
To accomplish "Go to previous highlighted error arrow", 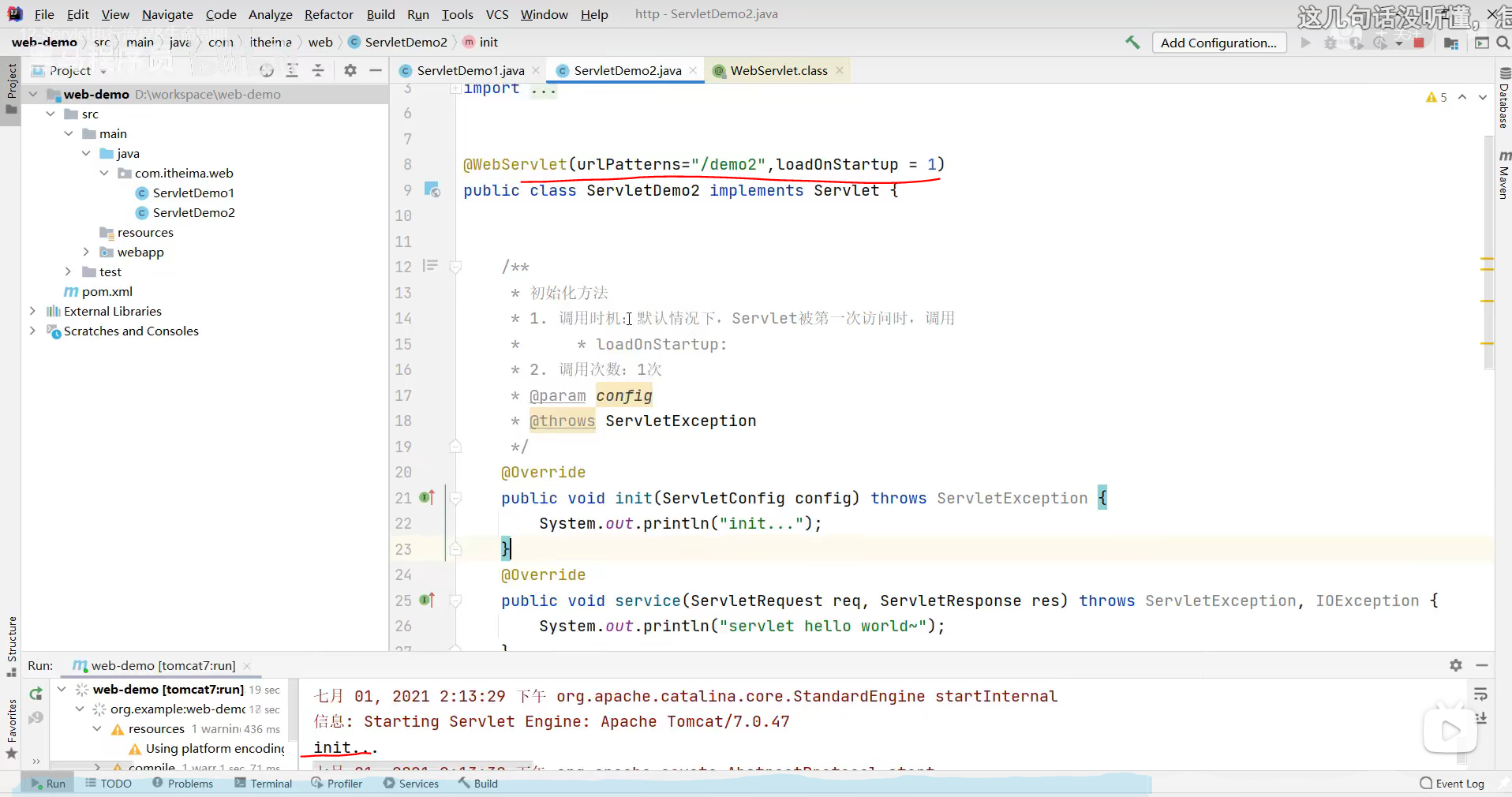I will tap(1462, 97).
